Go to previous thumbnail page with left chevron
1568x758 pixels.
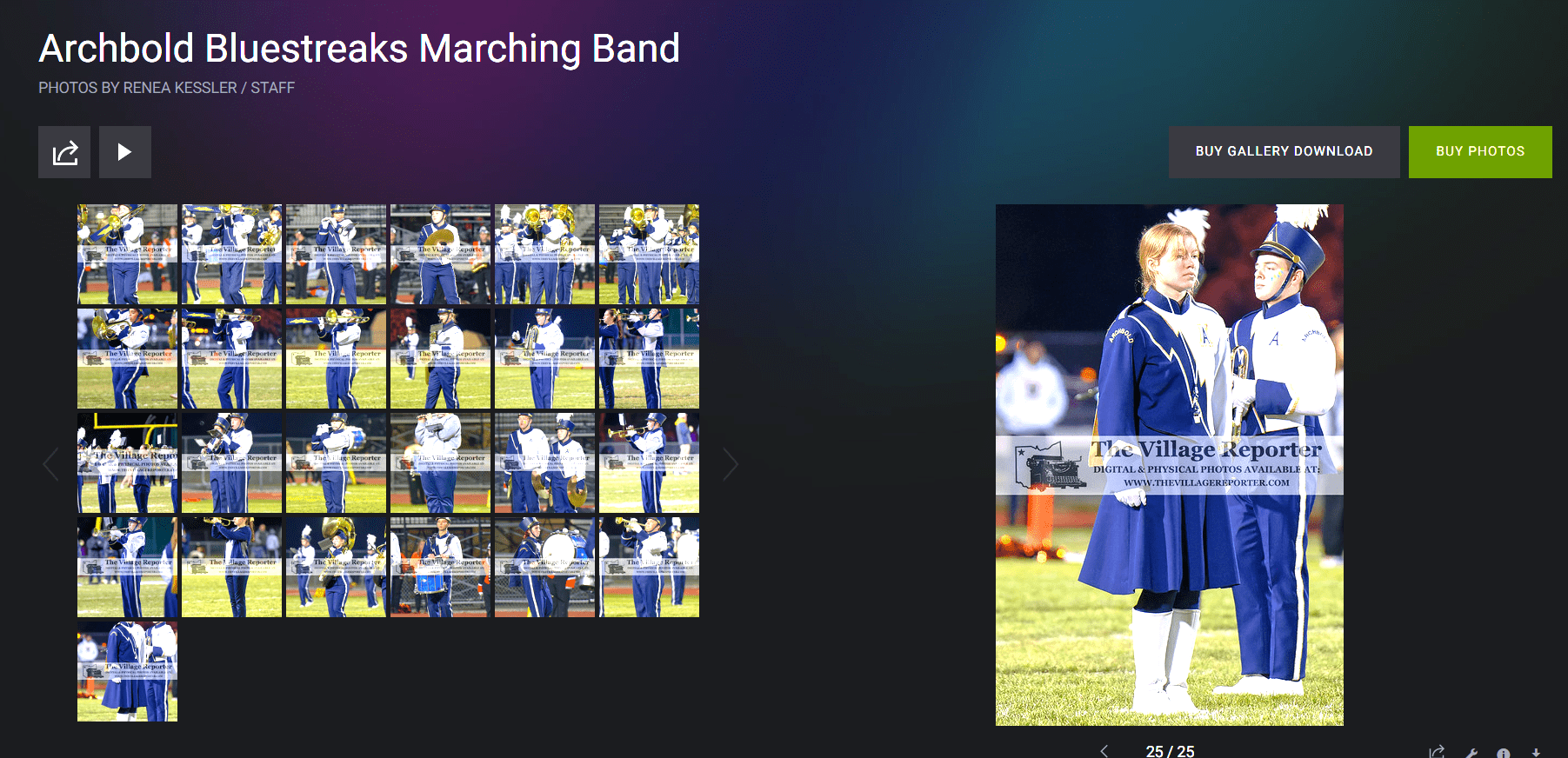coord(50,464)
